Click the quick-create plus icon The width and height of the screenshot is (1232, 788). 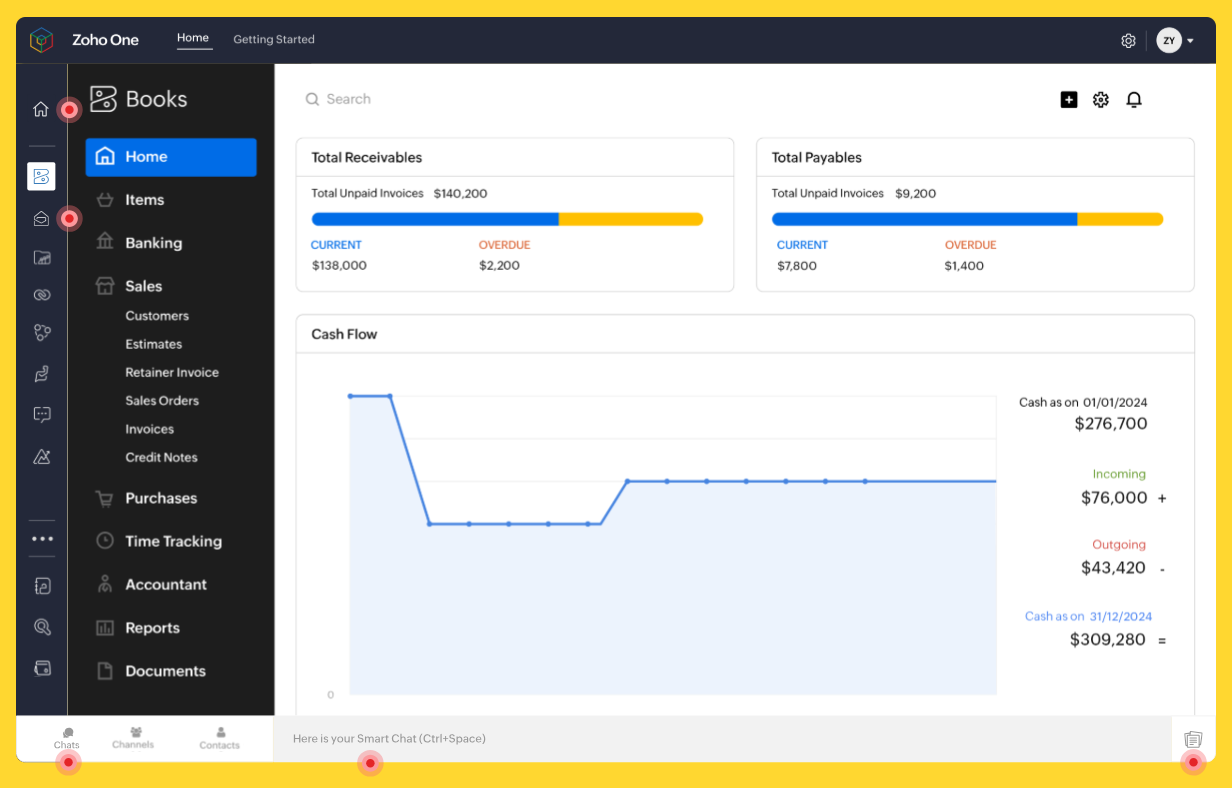(1069, 99)
